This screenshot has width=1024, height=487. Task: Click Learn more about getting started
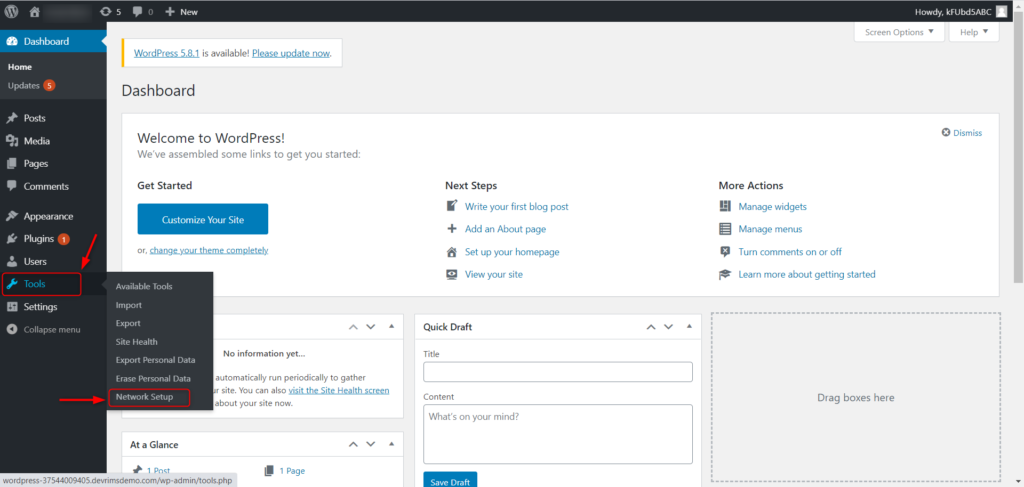[807, 274]
